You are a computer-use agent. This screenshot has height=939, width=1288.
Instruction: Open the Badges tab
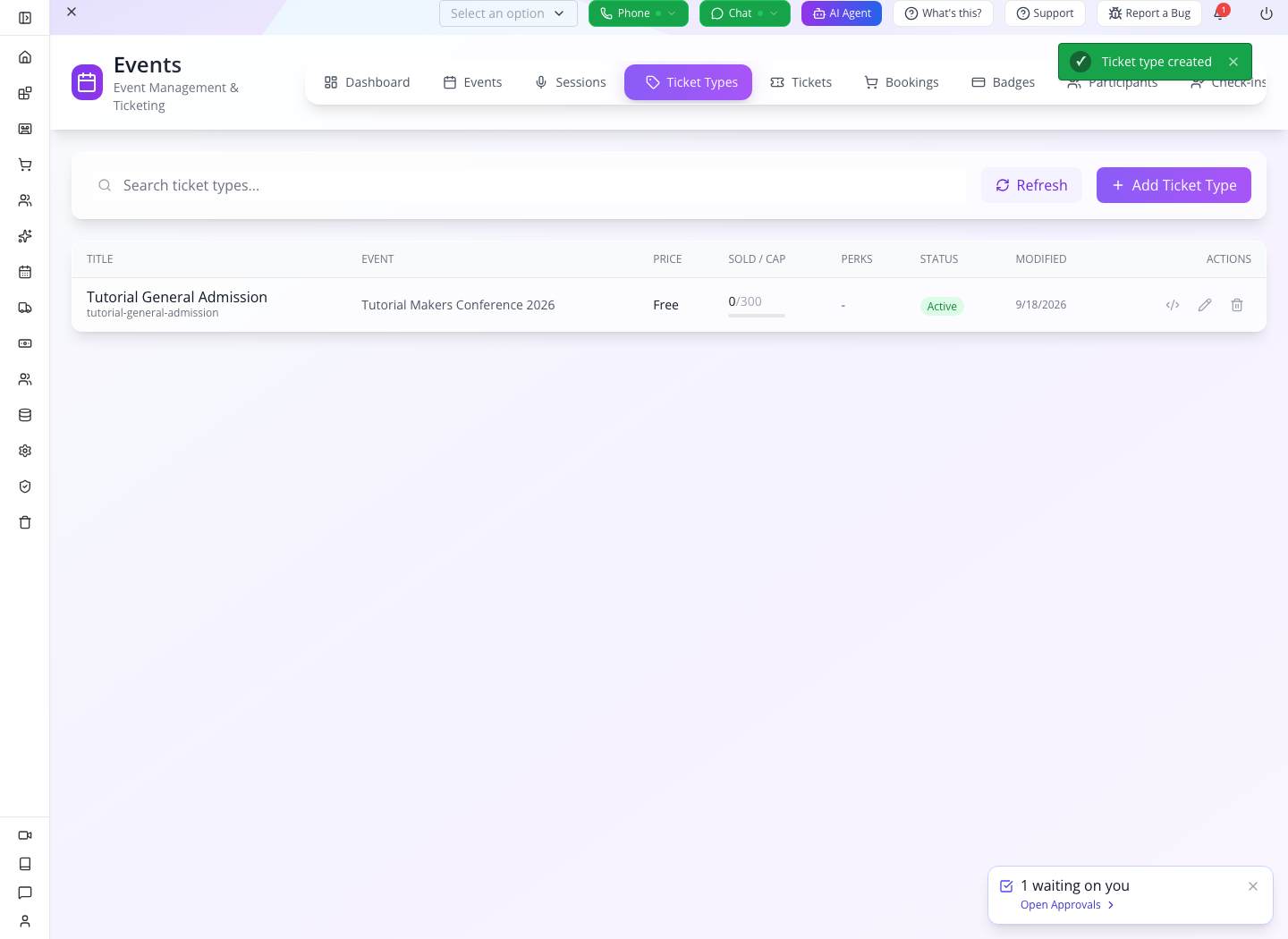tap(1004, 82)
